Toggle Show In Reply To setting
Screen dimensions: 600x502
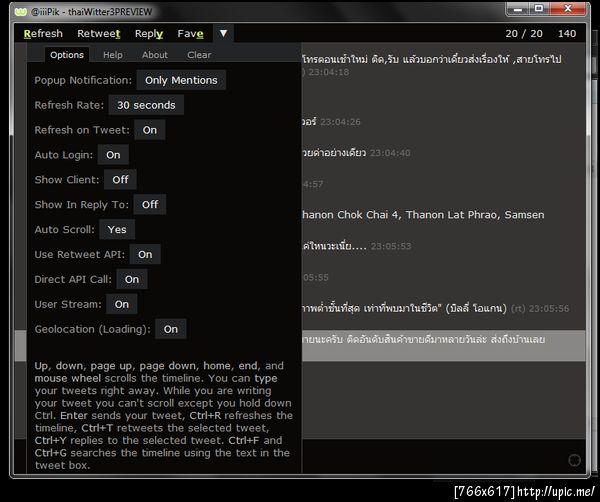tap(150, 205)
